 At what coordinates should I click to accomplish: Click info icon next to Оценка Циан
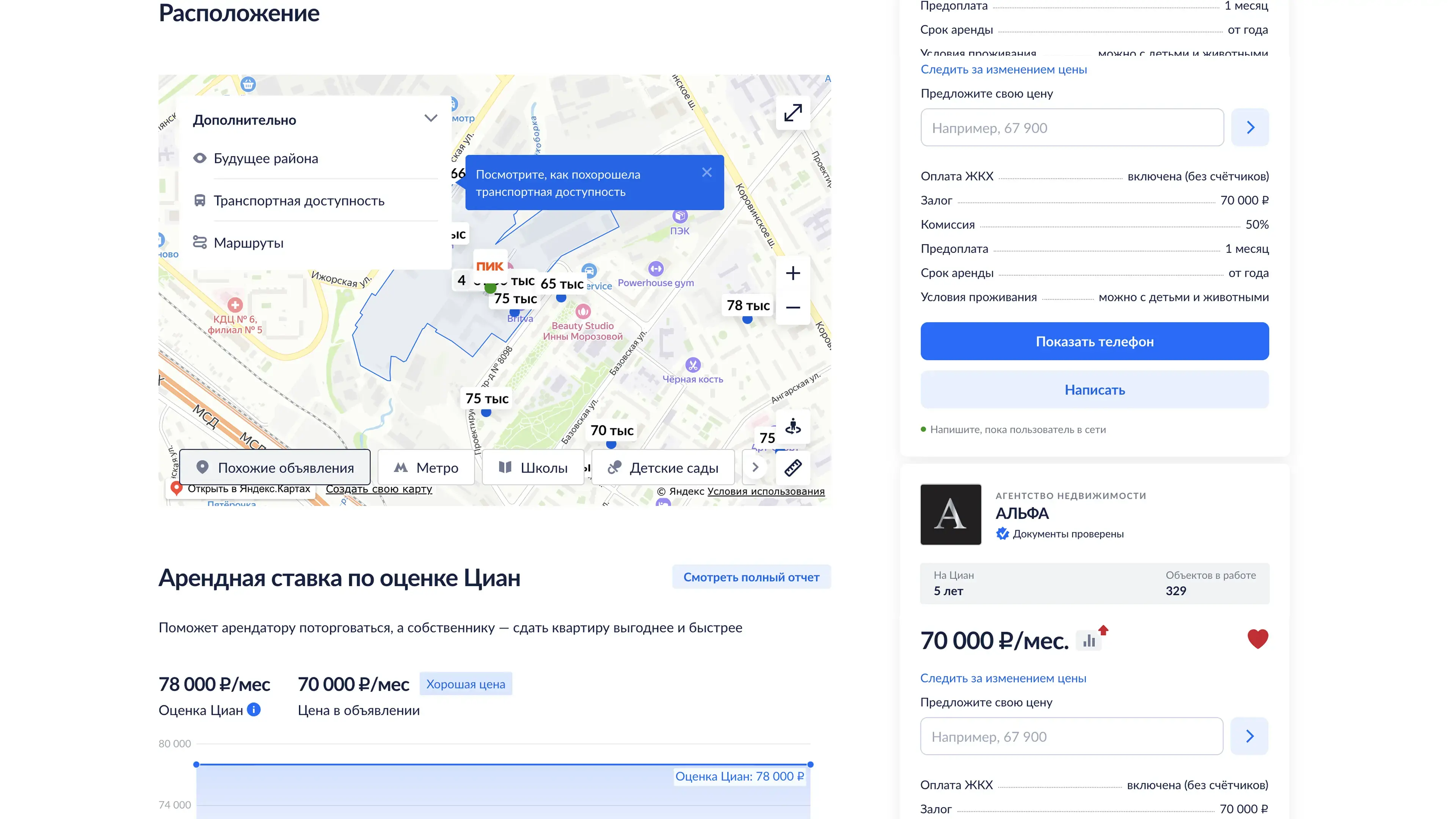254,709
